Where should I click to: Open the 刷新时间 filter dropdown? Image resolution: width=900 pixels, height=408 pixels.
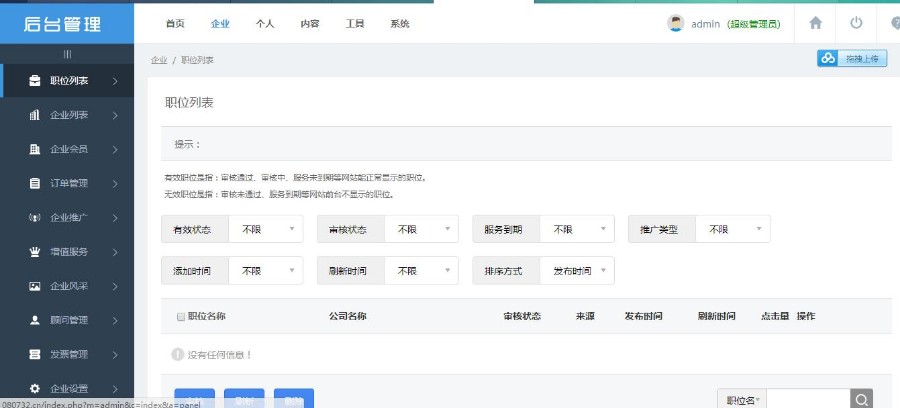coord(421,271)
